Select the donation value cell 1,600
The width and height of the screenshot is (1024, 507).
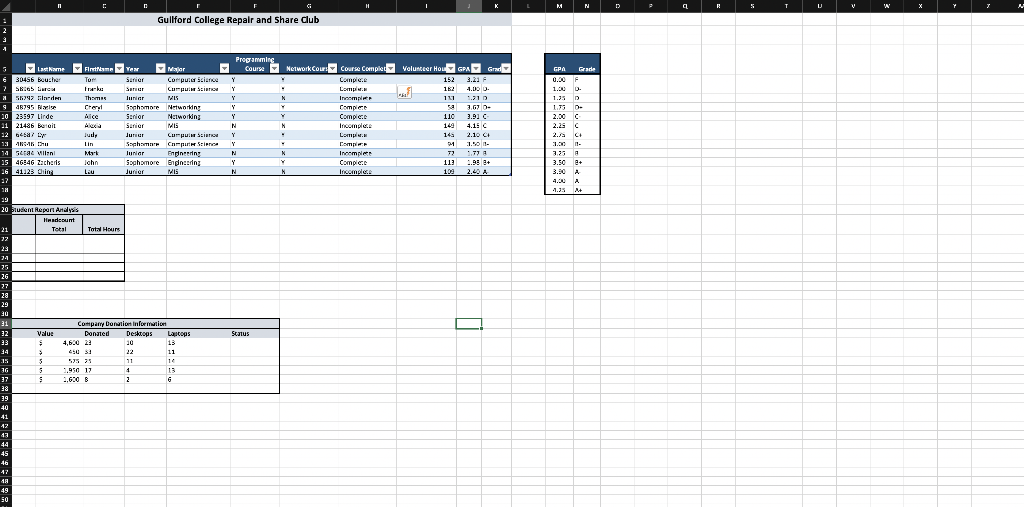[59, 379]
